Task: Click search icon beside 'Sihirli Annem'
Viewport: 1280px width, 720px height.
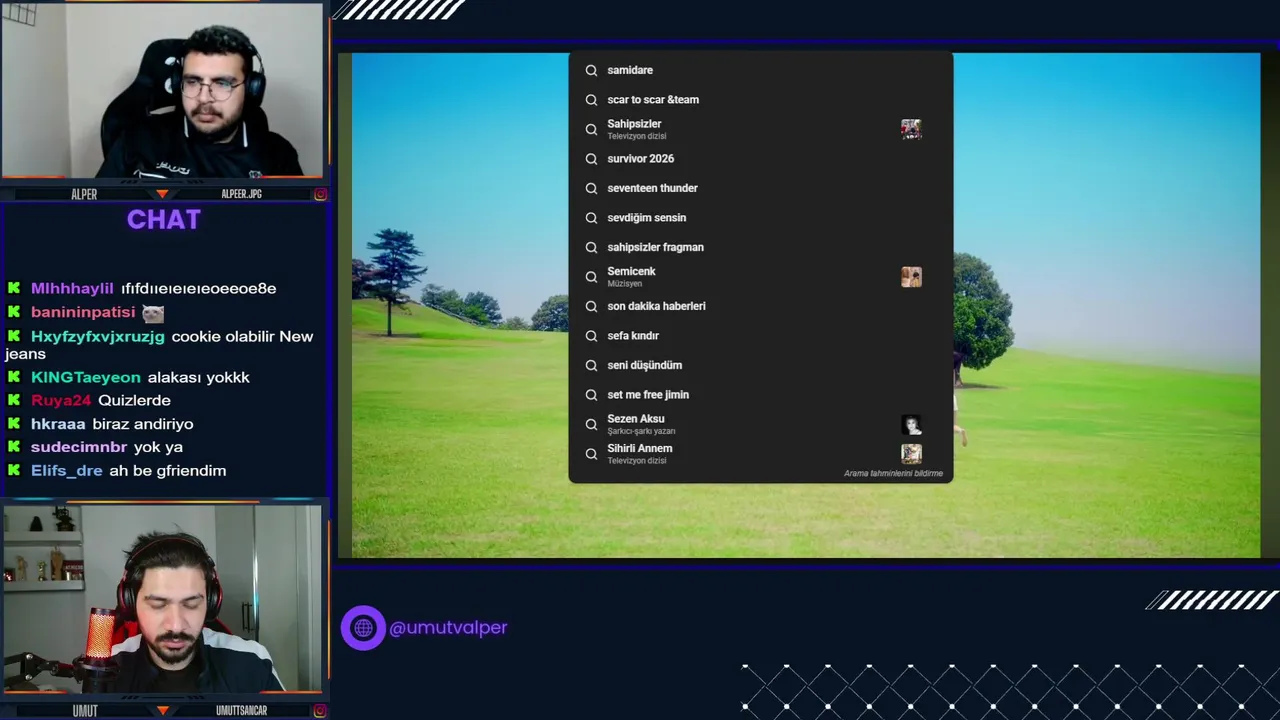Action: 591,454
